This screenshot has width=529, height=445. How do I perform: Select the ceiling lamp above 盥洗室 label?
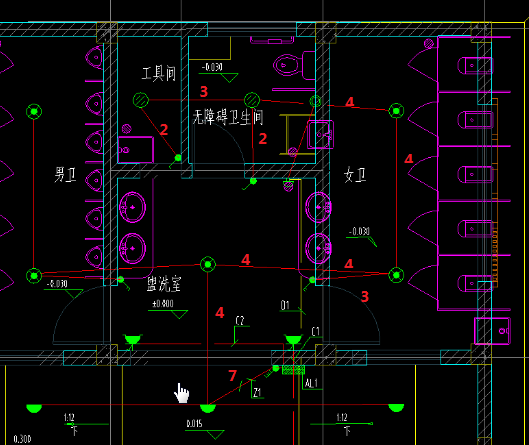(x=207, y=264)
